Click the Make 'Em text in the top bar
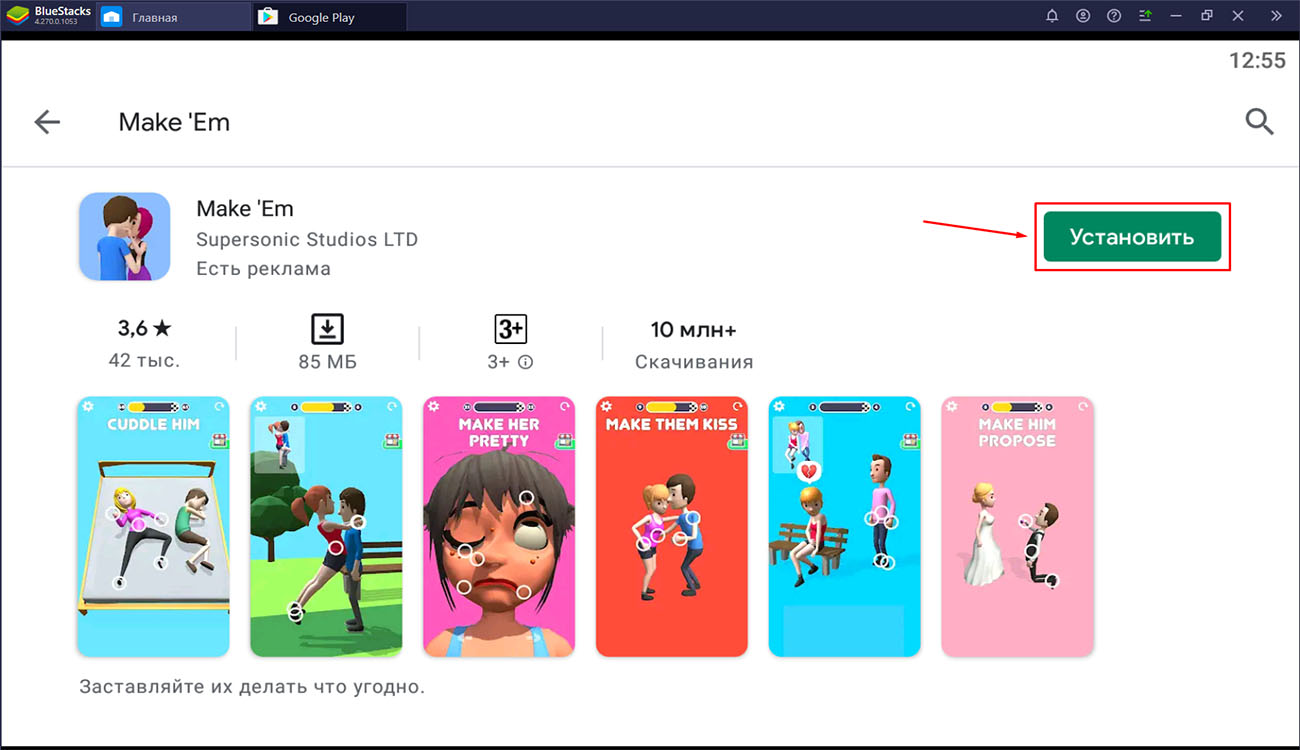1300x750 pixels. click(x=174, y=122)
